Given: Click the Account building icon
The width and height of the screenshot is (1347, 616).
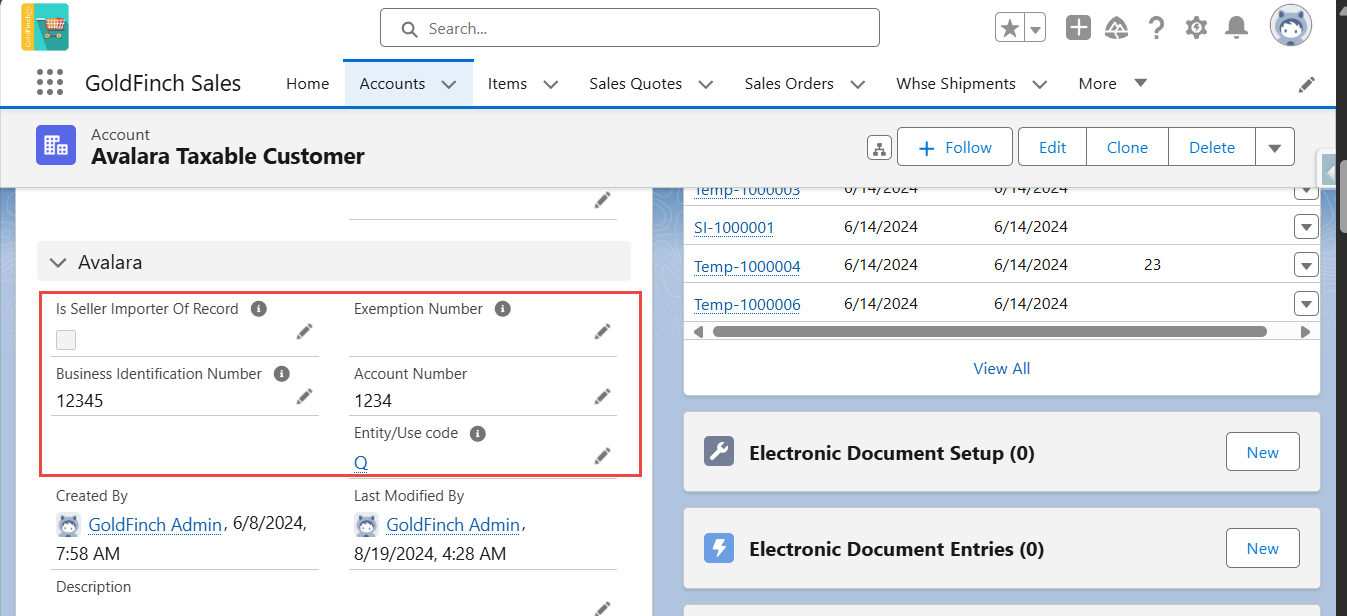Looking at the screenshot, I should coord(56,145).
